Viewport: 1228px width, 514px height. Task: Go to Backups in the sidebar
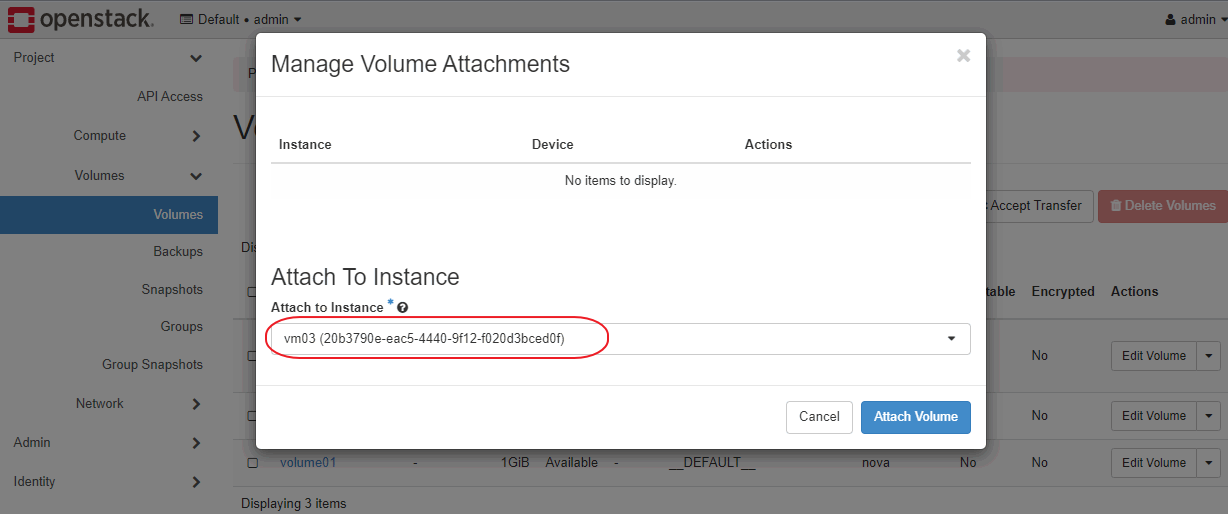pos(178,252)
